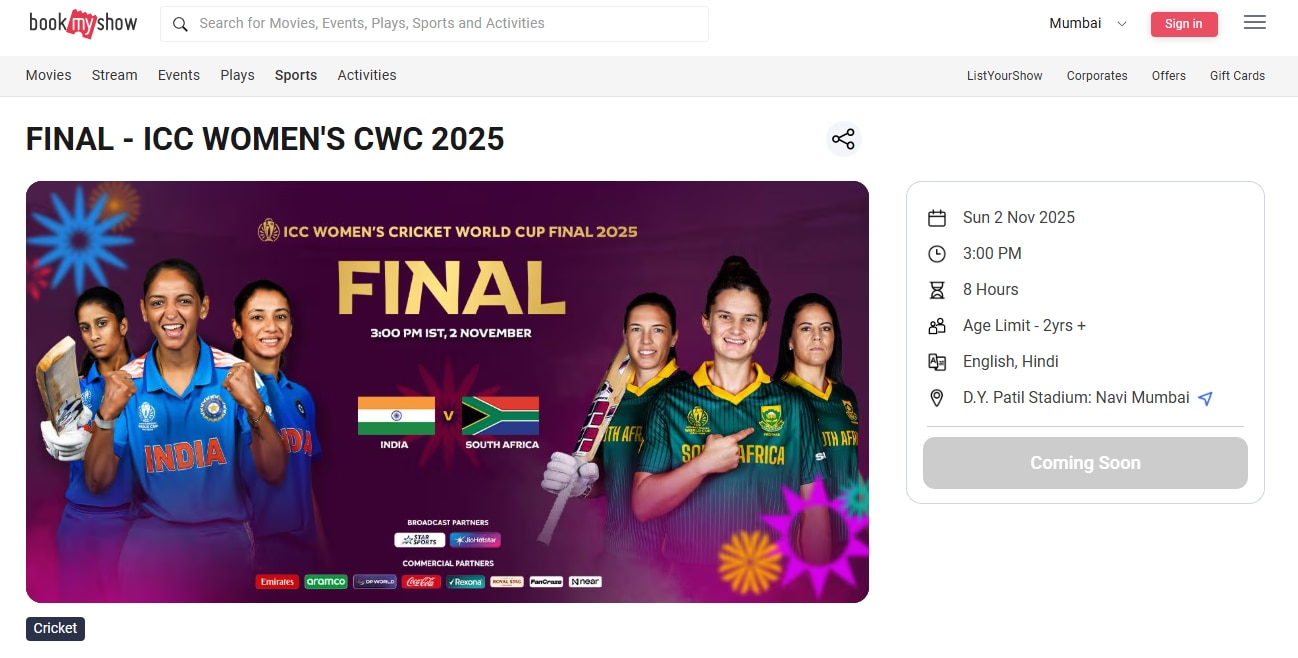Click the age limit people icon

(x=937, y=326)
